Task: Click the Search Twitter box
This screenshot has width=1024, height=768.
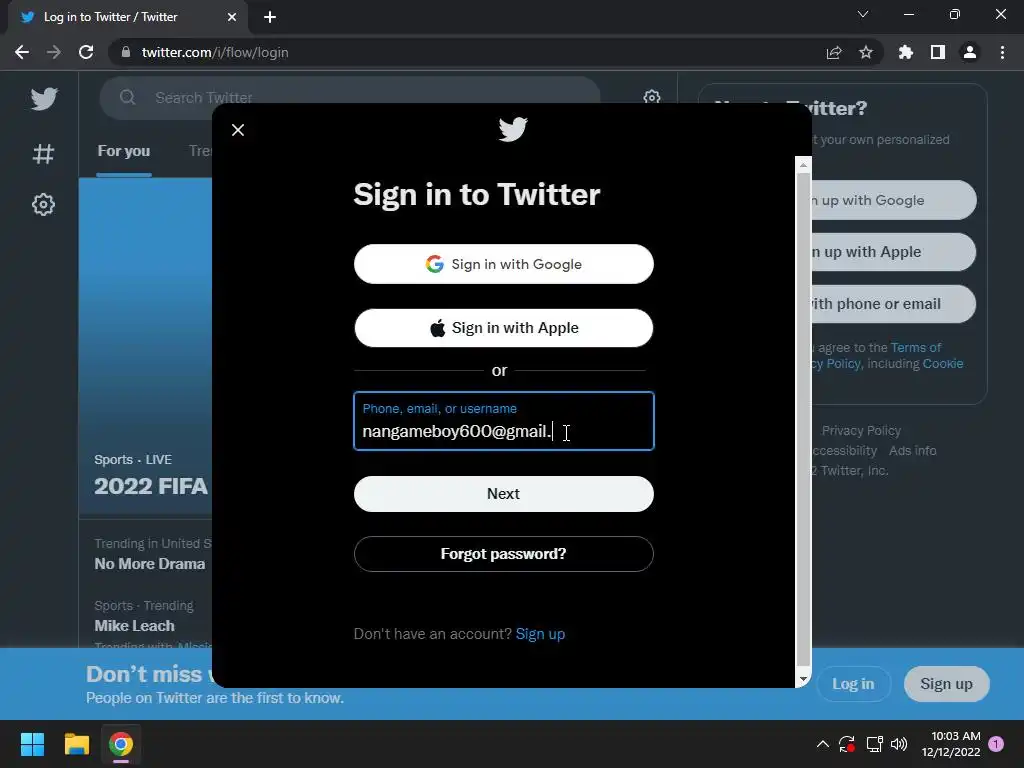Action: [x=349, y=97]
